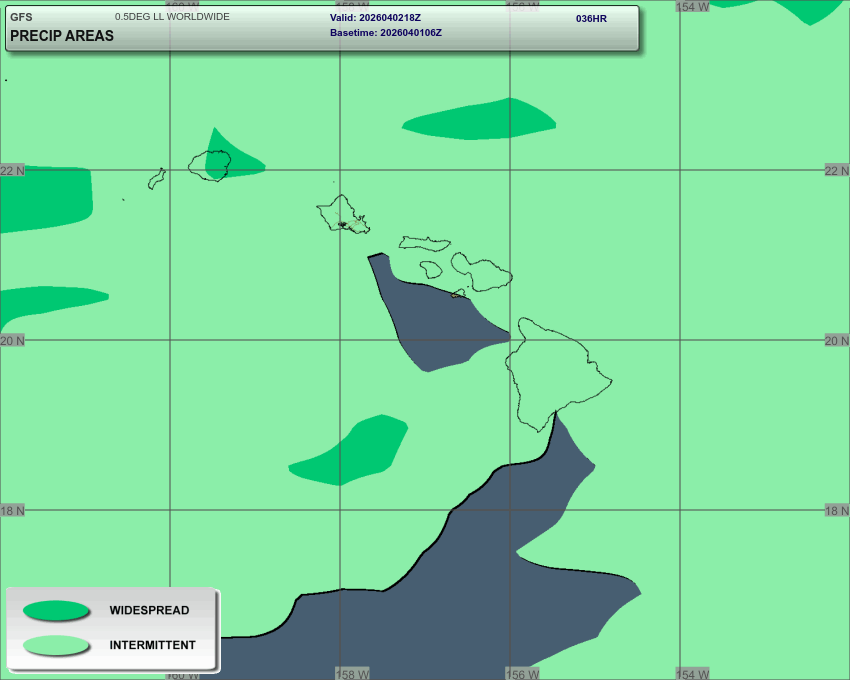The image size is (850, 680).
Task: Select the Basetime 2026040106Z text
Action: point(385,33)
